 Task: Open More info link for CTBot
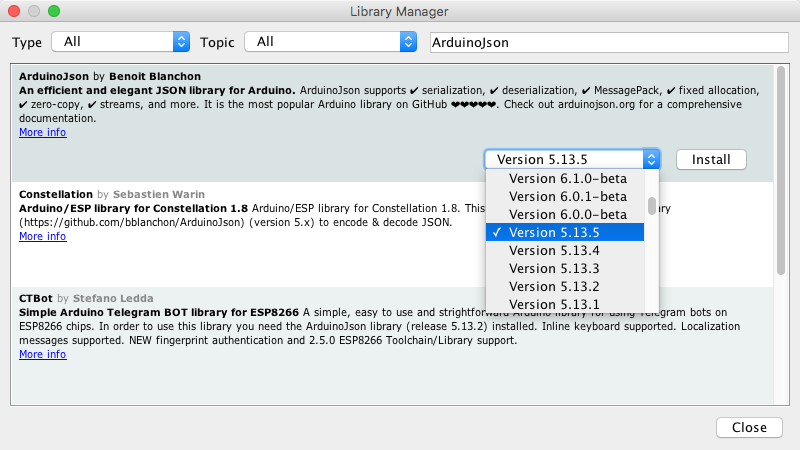pos(43,354)
